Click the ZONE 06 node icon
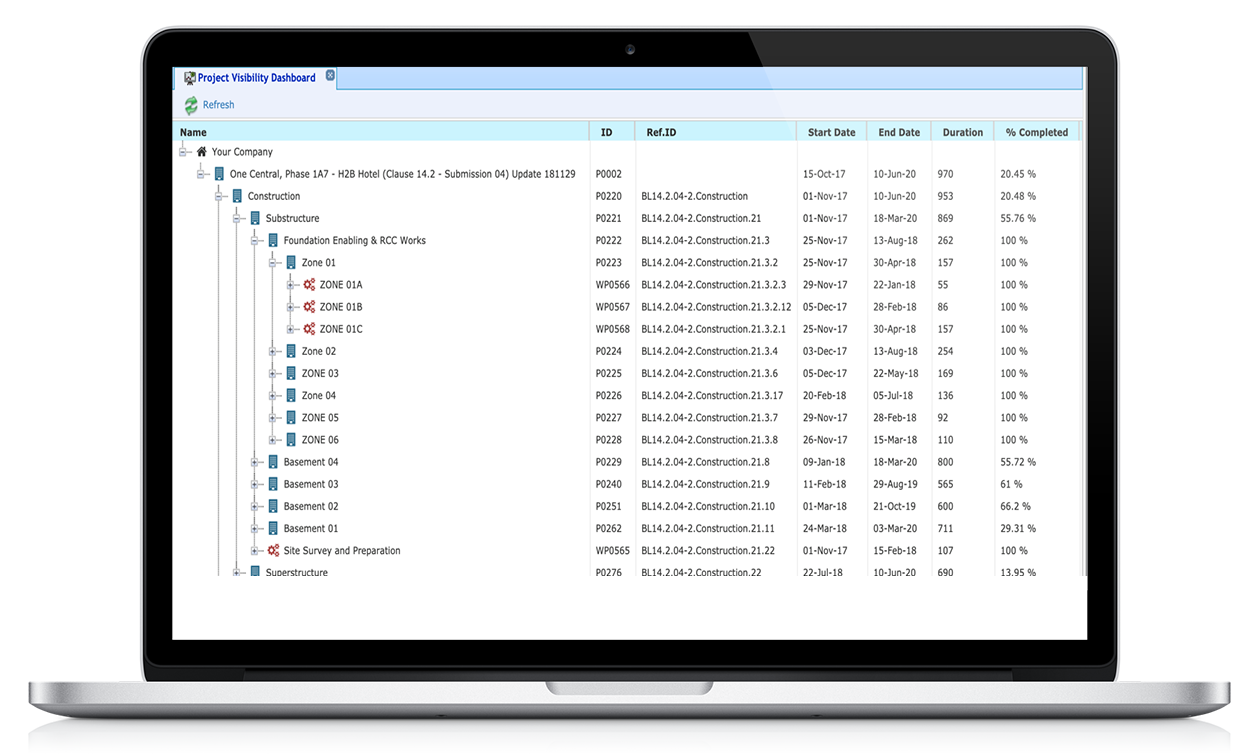 pos(291,440)
